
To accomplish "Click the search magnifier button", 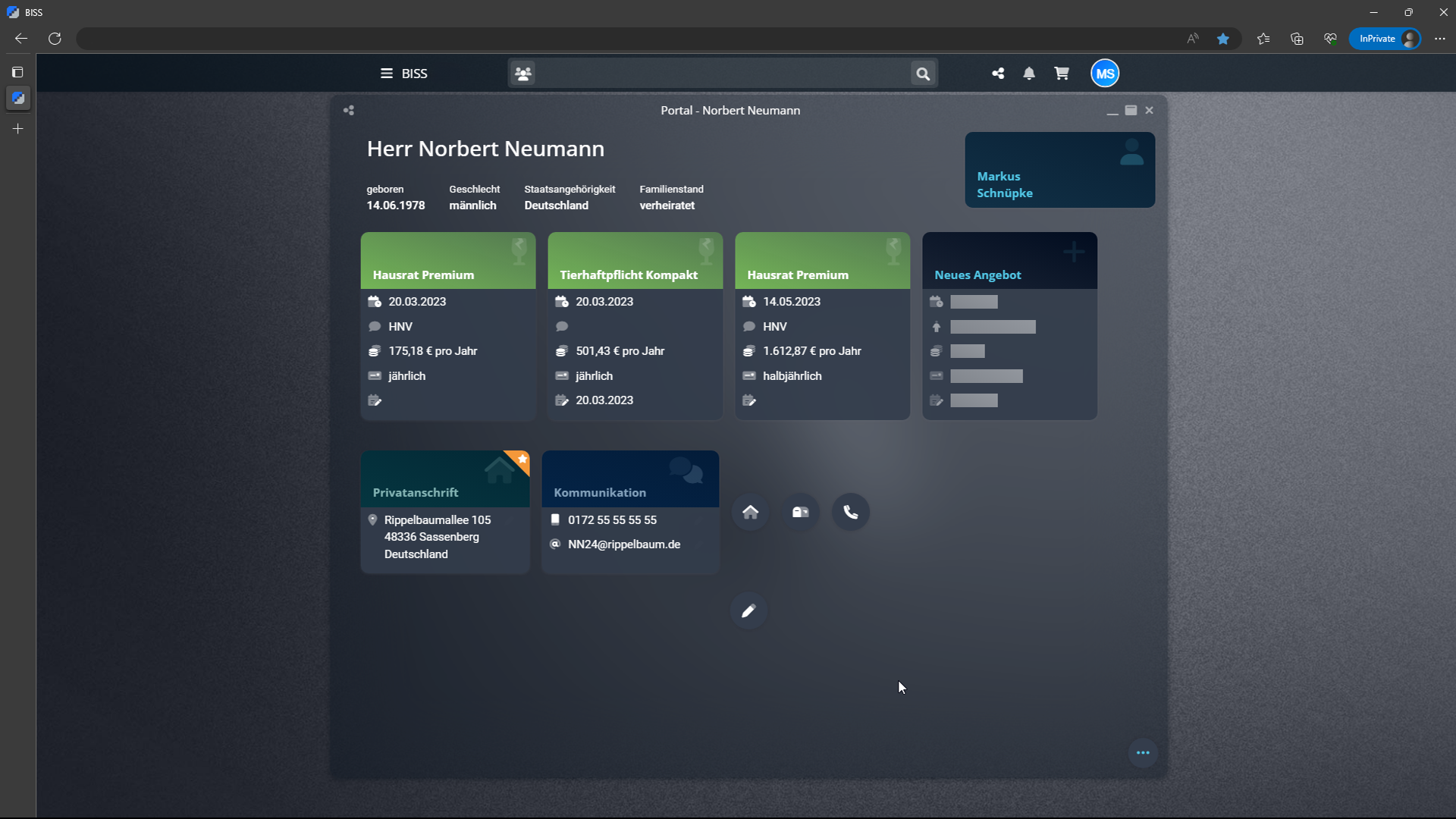I will pyautogui.click(x=923, y=74).
